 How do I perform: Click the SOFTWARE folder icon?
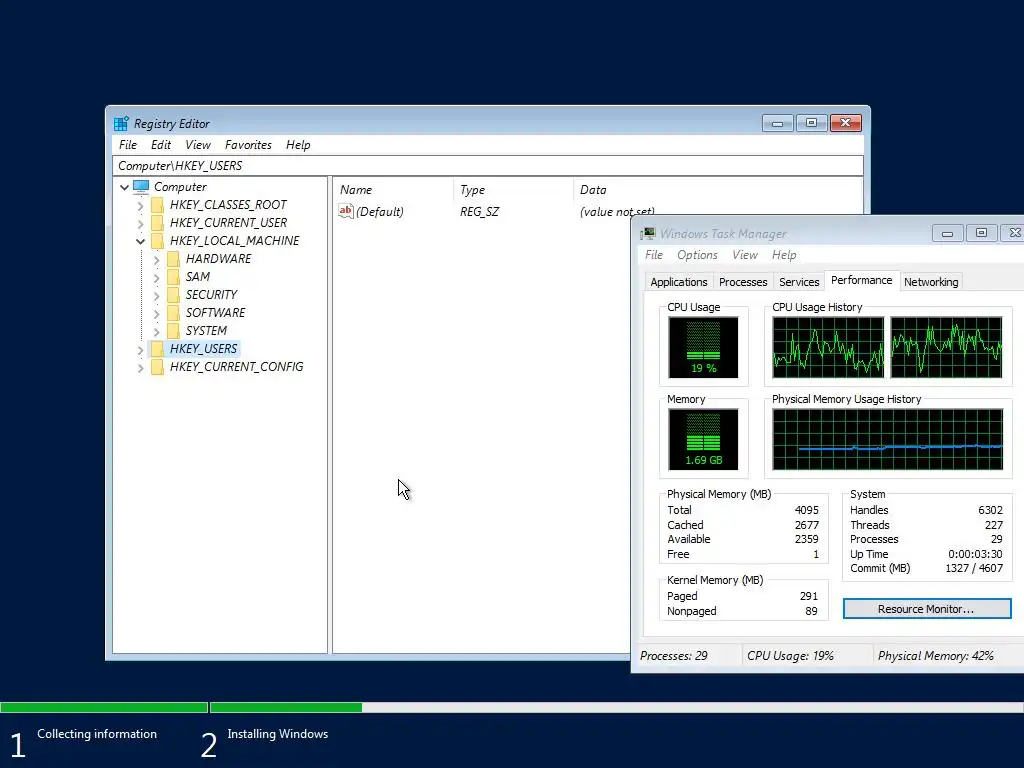[173, 313]
